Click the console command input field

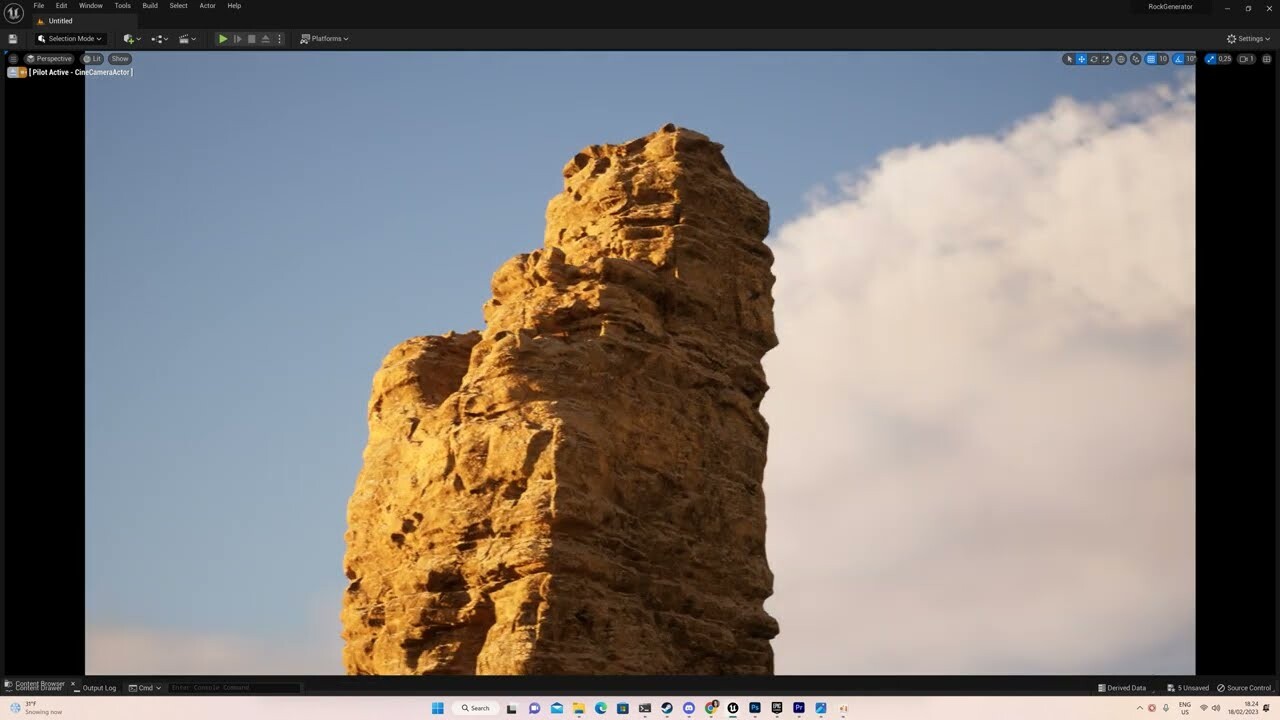(235, 688)
